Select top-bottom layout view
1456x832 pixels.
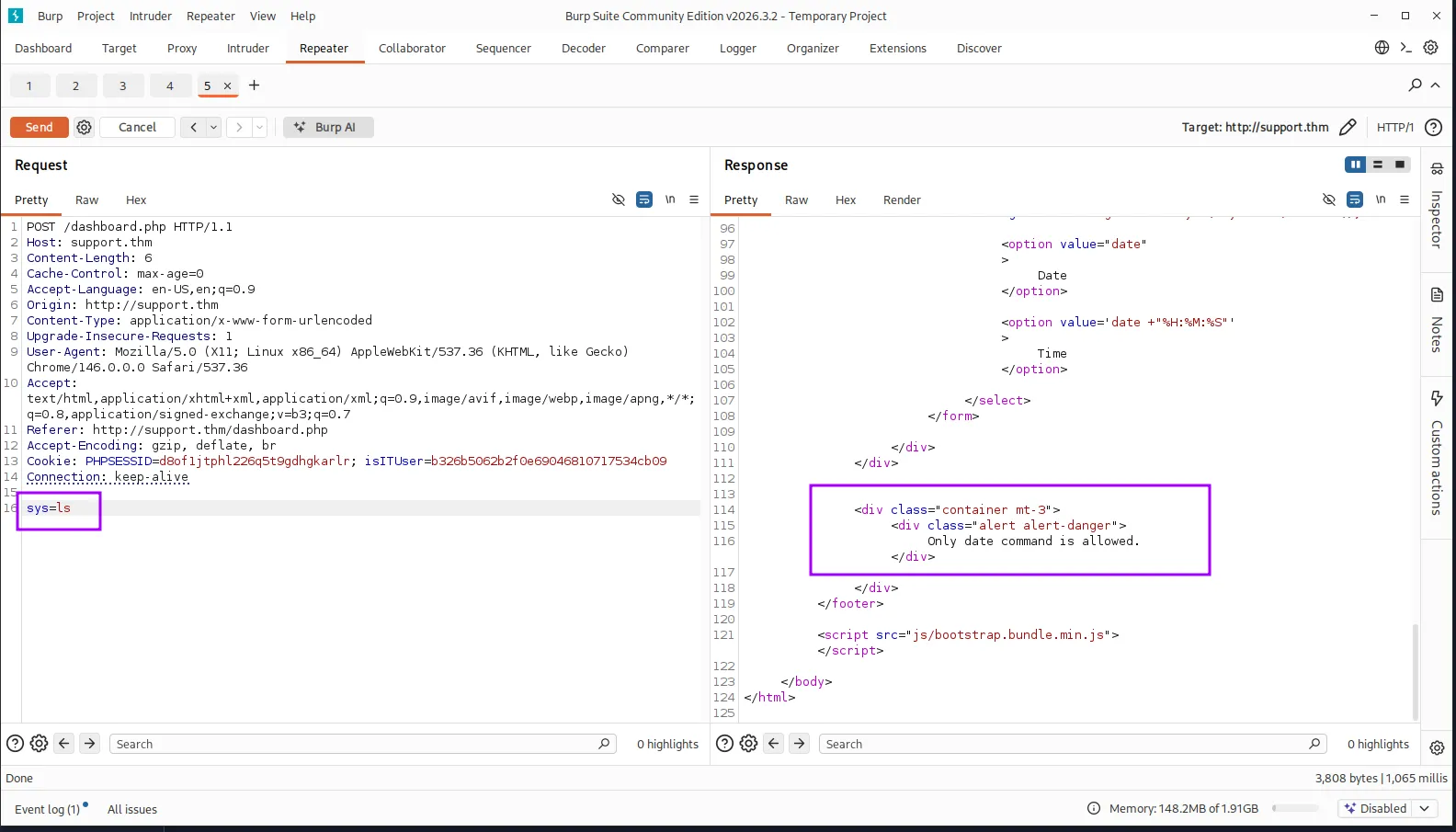(x=1378, y=165)
